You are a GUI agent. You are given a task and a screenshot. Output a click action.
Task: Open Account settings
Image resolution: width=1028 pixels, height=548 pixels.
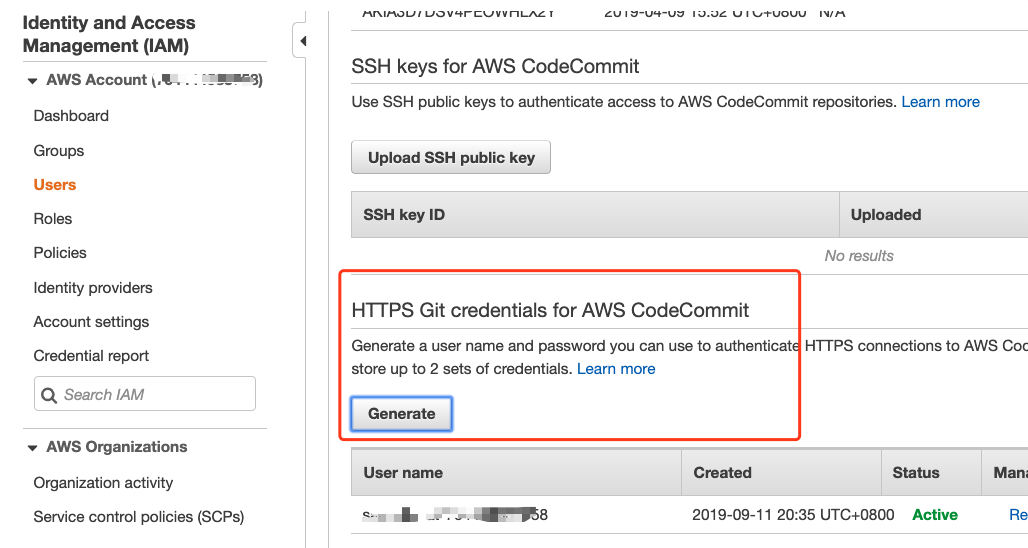(x=91, y=322)
